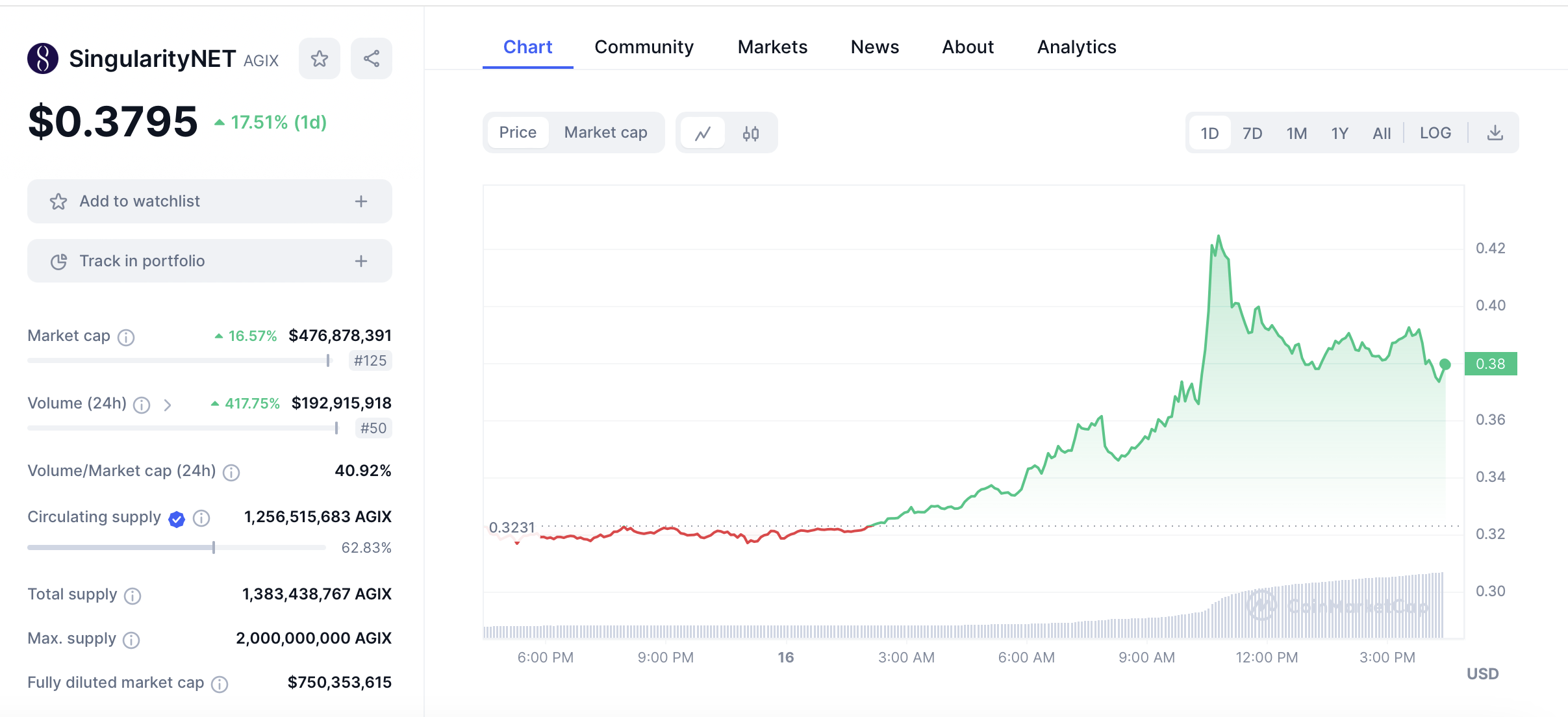This screenshot has width=1568, height=717.
Task: Open the Markets tab
Action: point(772,47)
